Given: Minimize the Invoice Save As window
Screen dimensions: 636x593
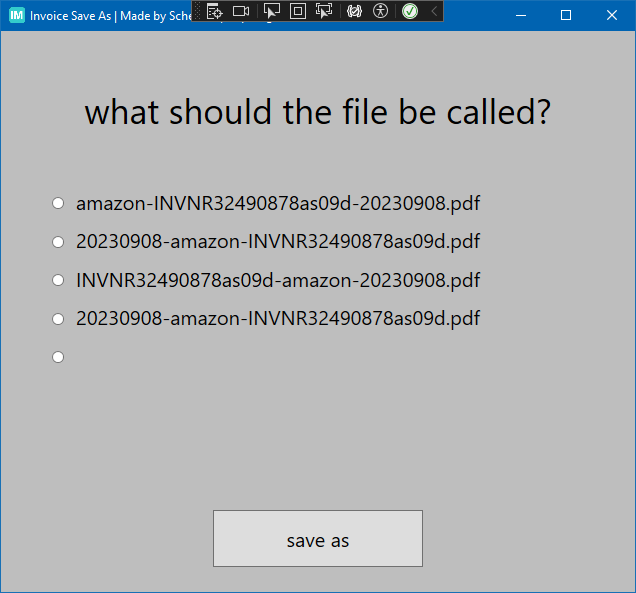Looking at the screenshot, I should 521,15.
